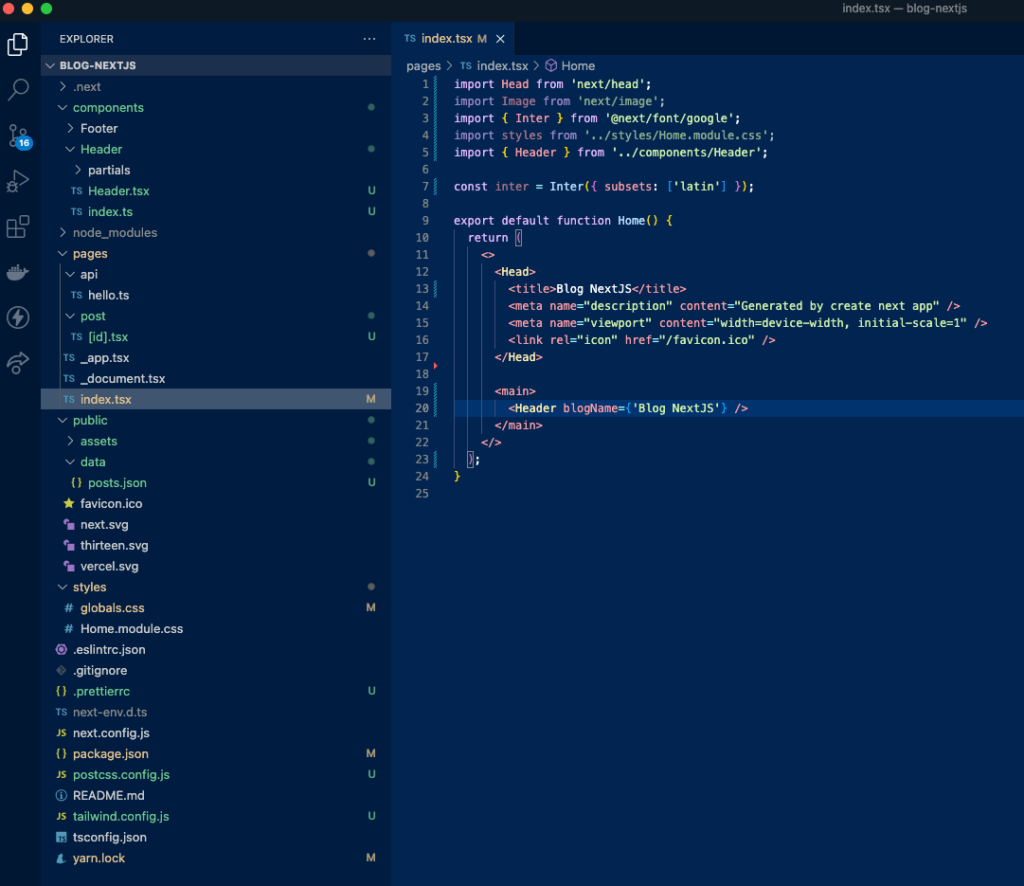Collapse the components folder
This screenshot has height=886, width=1024.
coord(107,108)
